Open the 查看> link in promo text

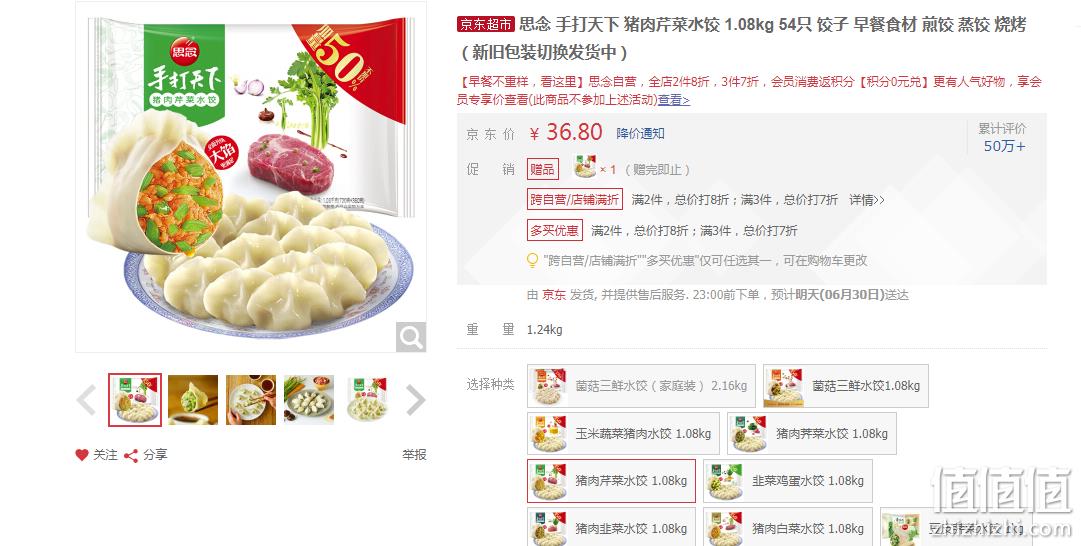pos(674,100)
